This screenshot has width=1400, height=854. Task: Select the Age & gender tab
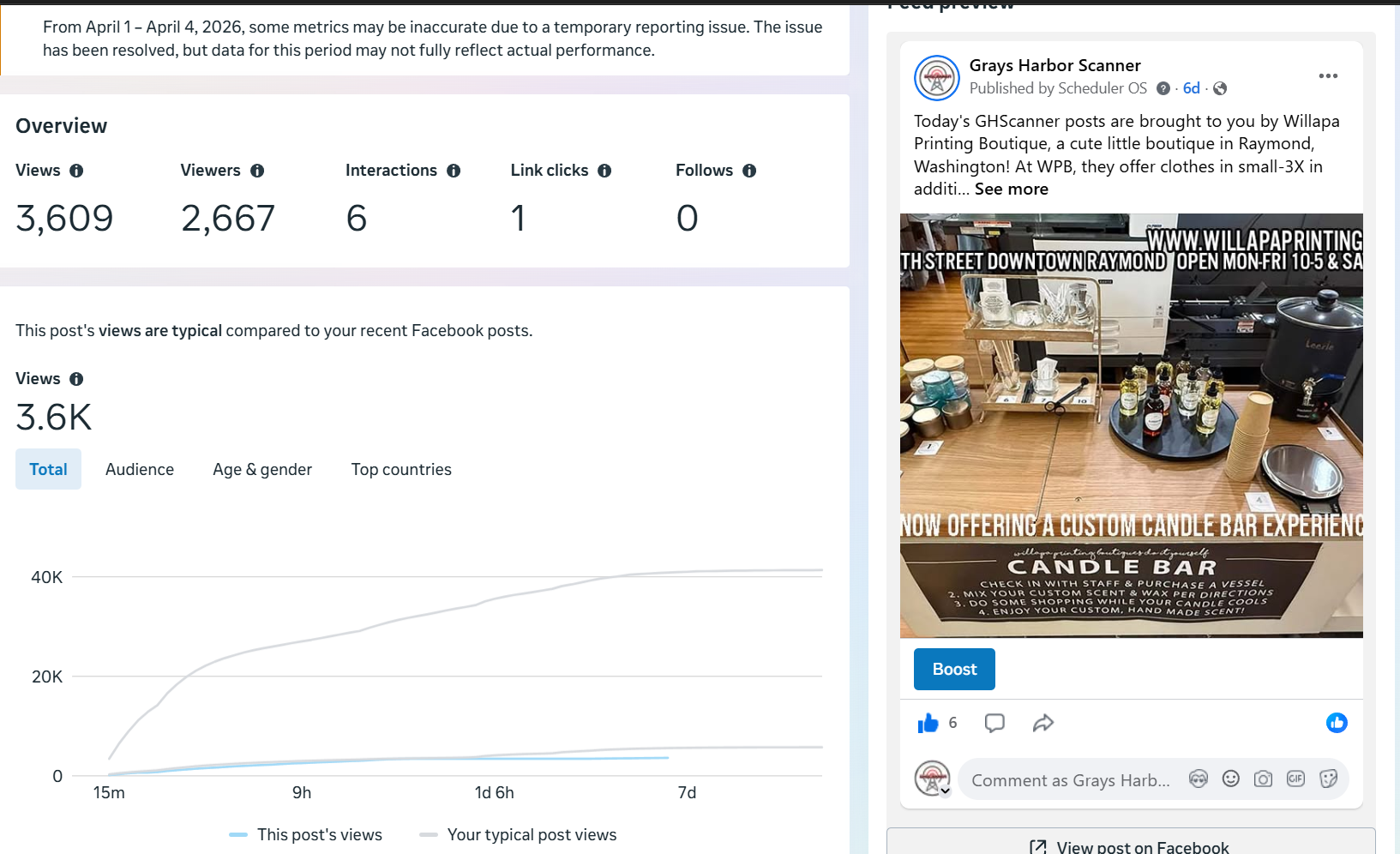click(x=262, y=469)
